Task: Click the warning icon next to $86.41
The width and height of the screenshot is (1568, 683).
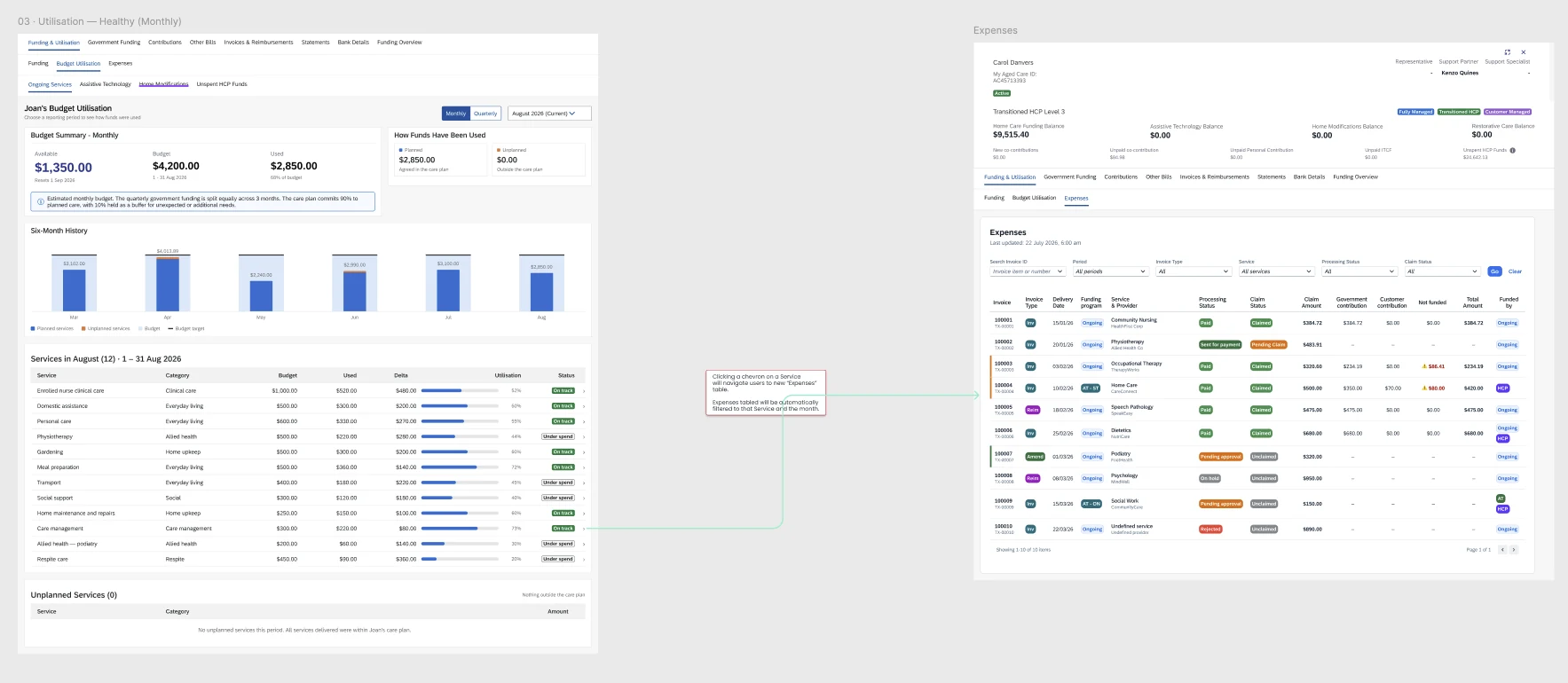Action: pyautogui.click(x=1424, y=366)
